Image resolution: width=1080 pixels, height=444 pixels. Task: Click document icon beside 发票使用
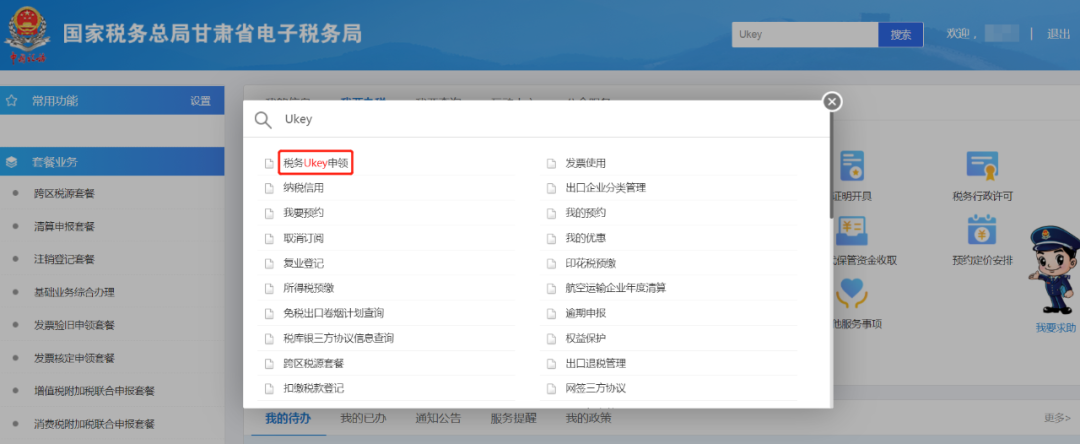click(551, 163)
